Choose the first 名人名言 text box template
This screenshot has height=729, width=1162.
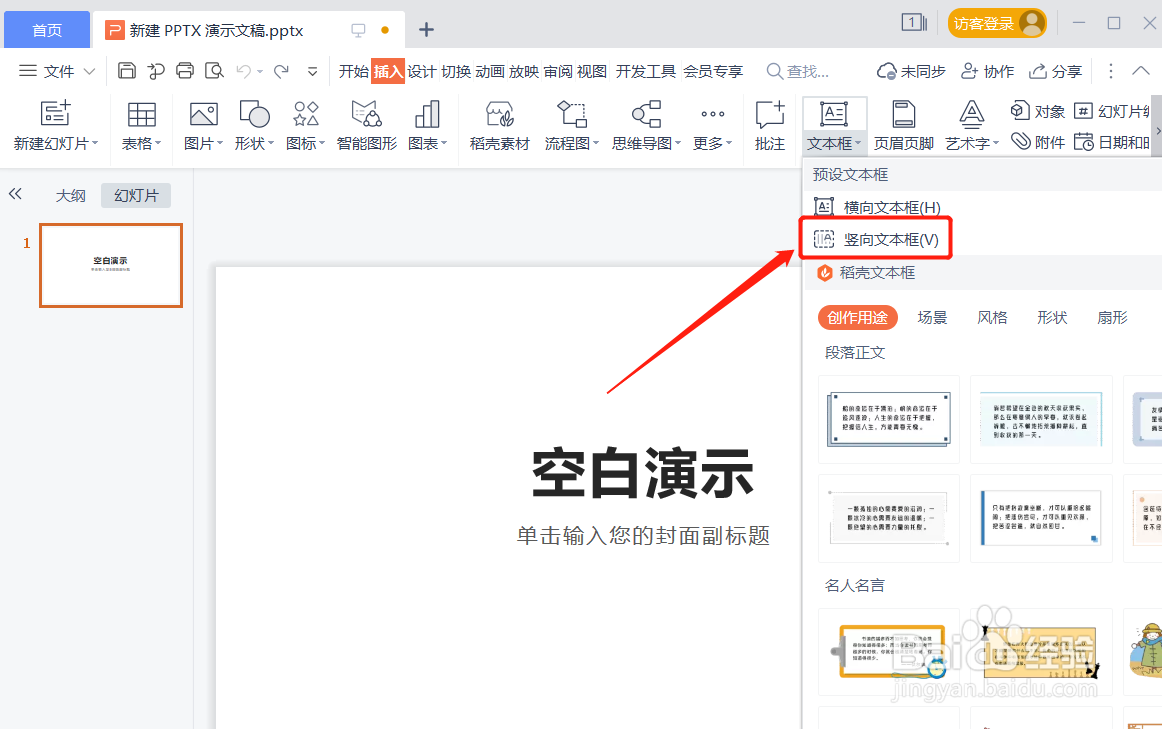(x=889, y=652)
